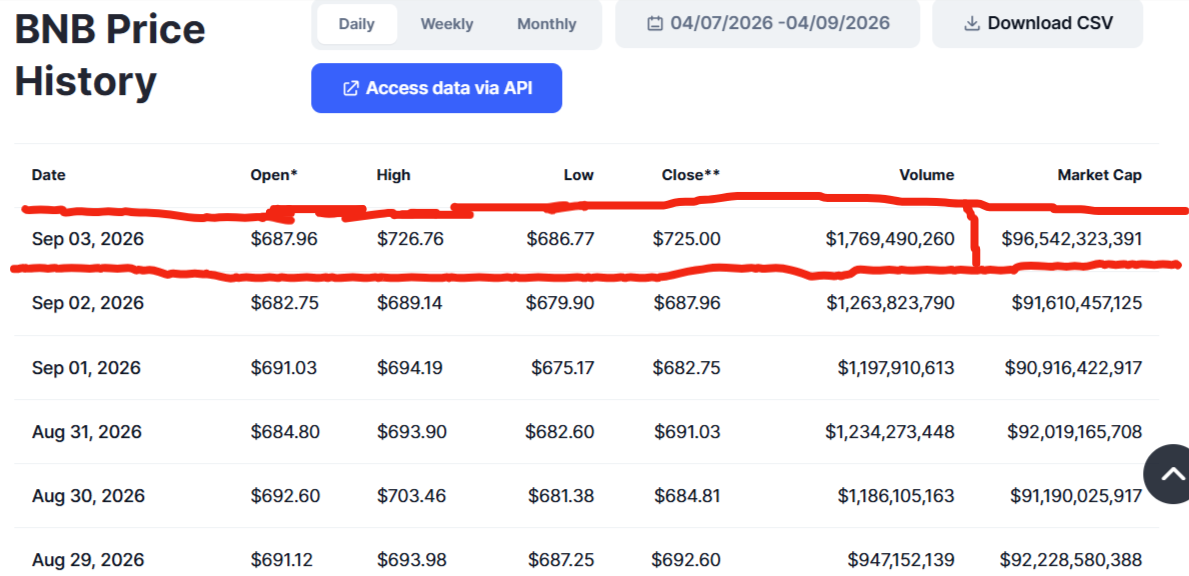The width and height of the screenshot is (1189, 576).
Task: Switch to the Weekly tab
Action: click(x=447, y=23)
